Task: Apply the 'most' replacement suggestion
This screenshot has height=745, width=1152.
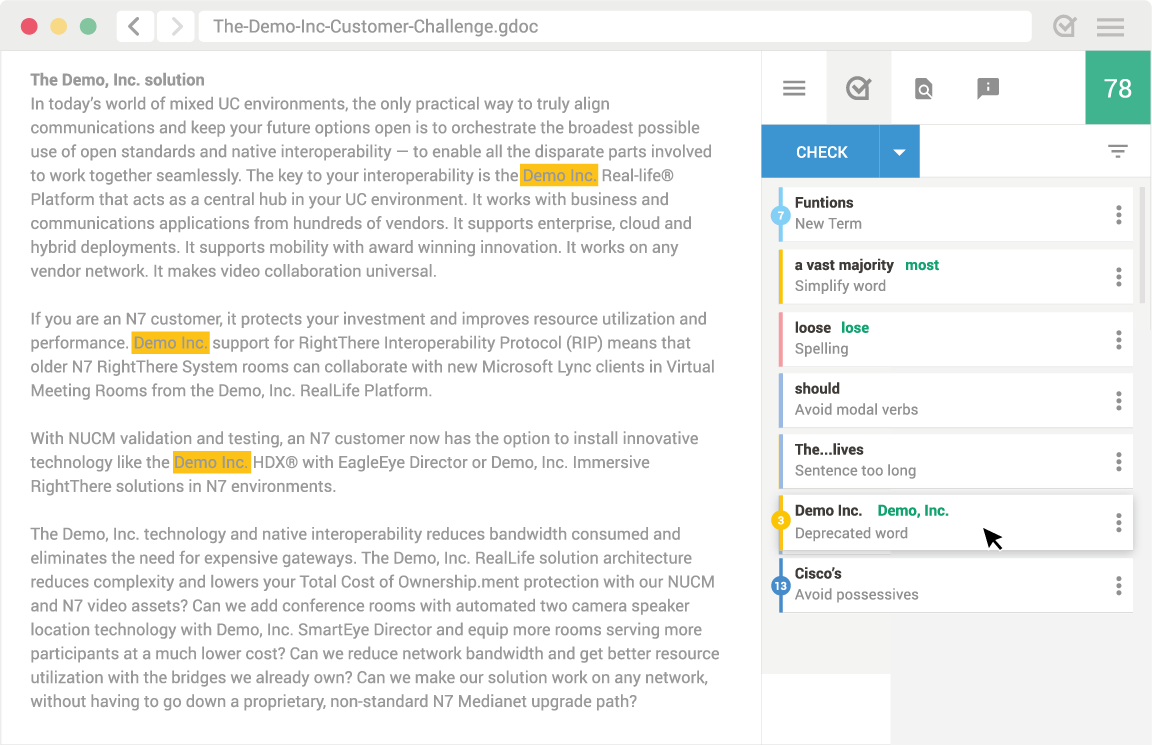Action: click(x=921, y=265)
